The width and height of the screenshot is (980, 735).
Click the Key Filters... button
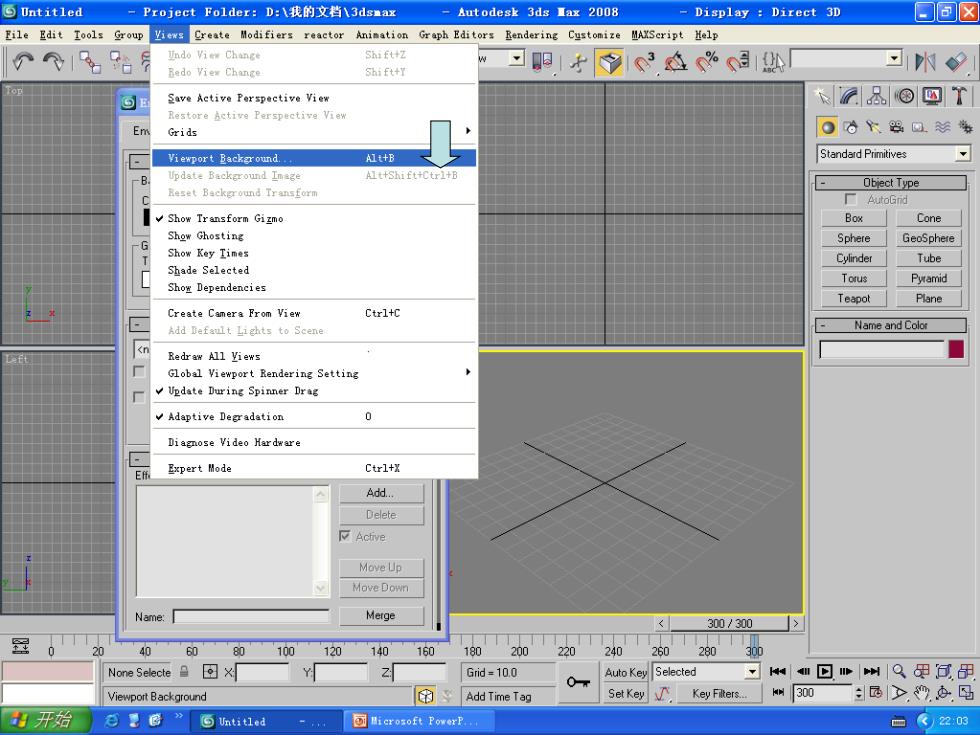coord(719,693)
